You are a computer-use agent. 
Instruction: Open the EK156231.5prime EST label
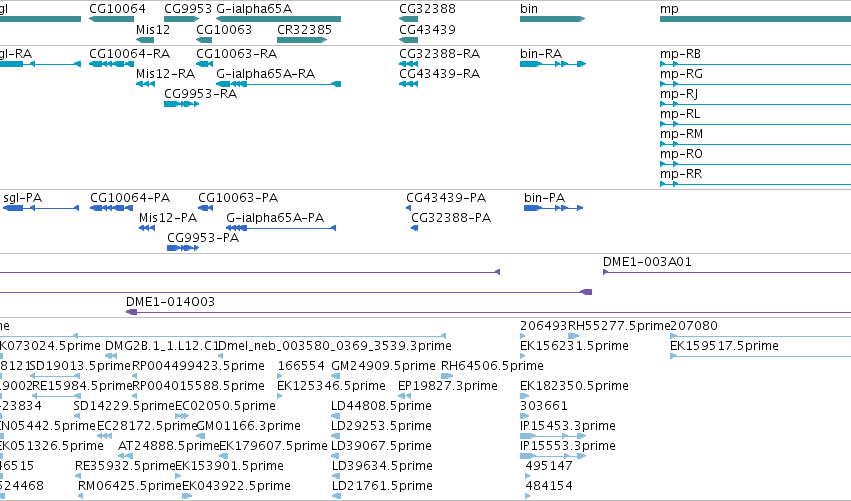coord(574,346)
